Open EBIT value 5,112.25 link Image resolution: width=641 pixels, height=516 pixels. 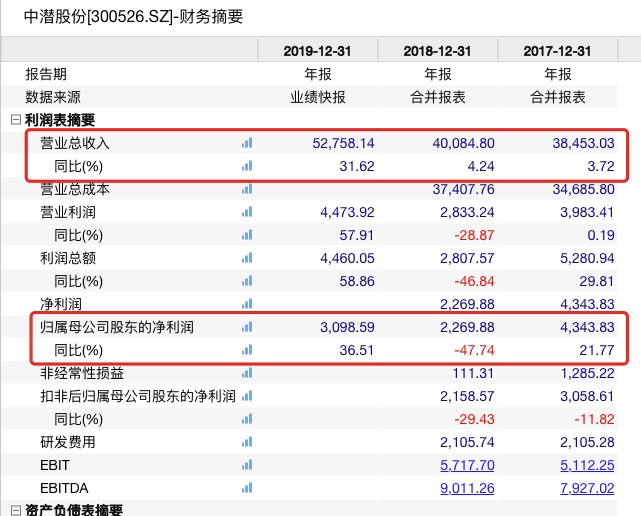(x=587, y=465)
